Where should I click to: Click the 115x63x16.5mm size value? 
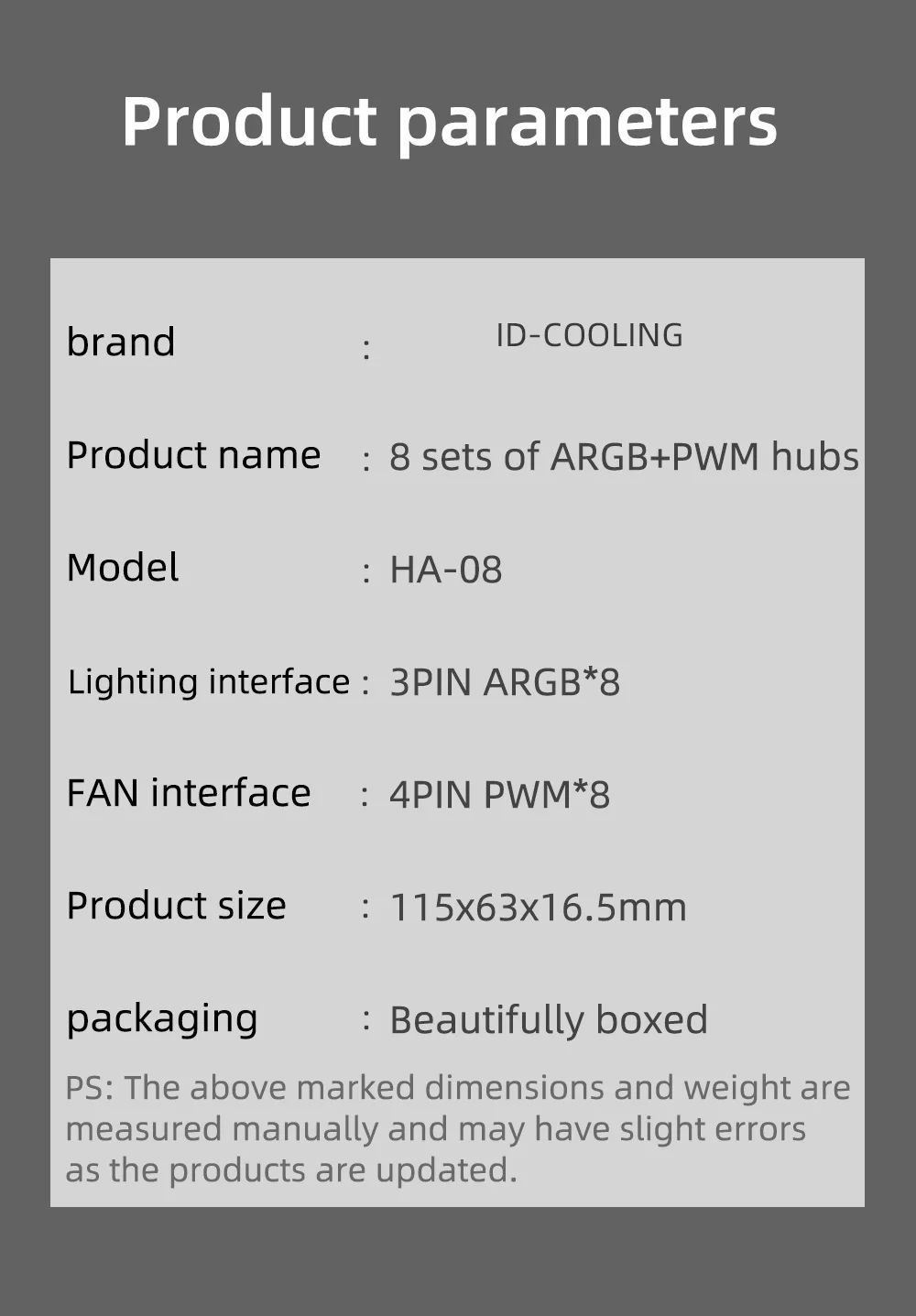point(539,908)
